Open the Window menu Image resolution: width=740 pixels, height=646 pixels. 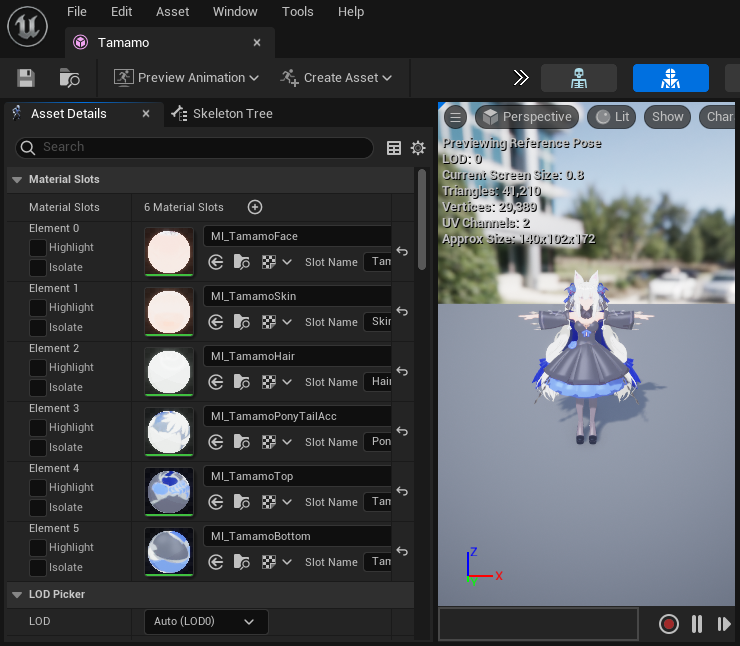[235, 12]
